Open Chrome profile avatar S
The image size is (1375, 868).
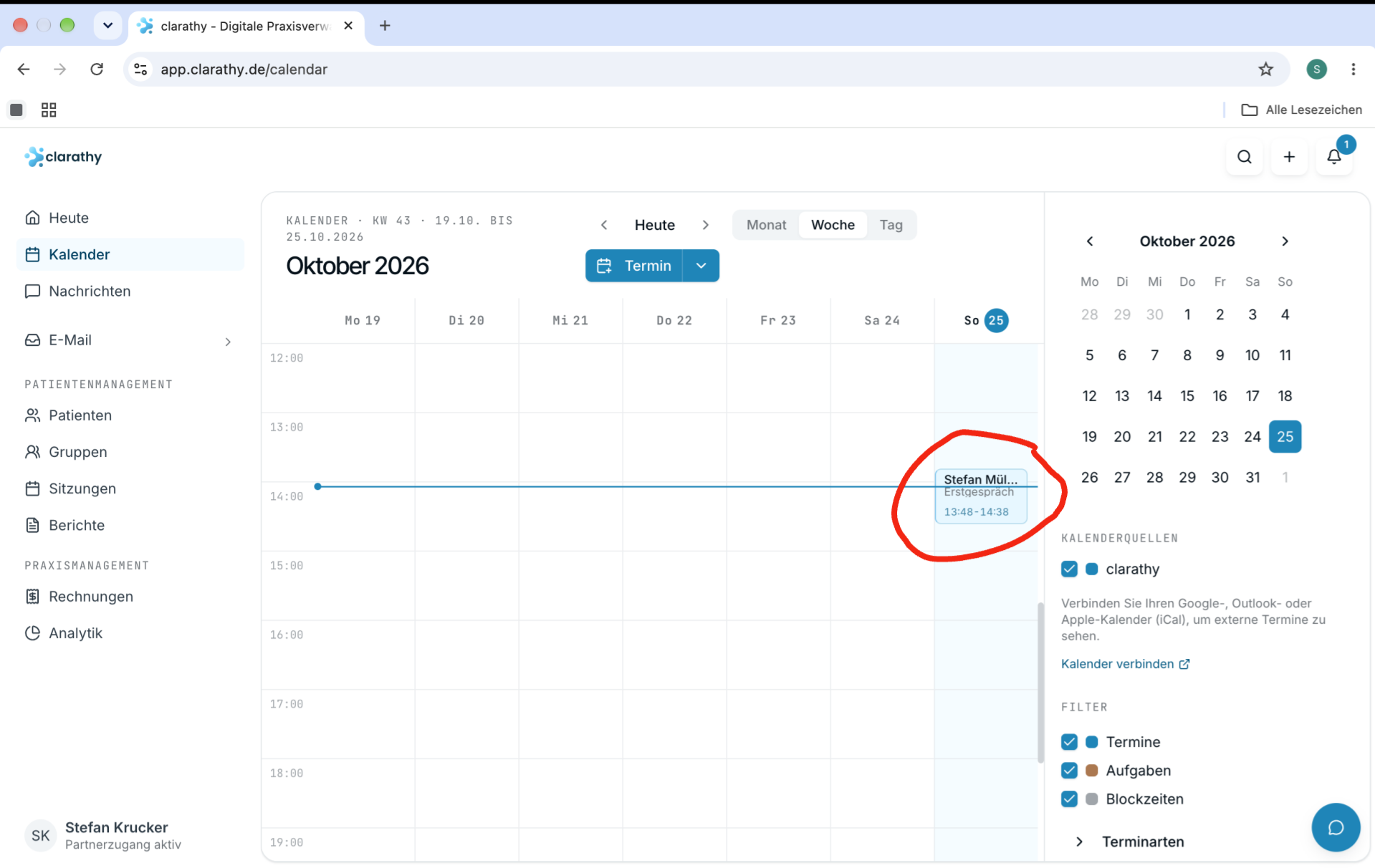[1316, 69]
